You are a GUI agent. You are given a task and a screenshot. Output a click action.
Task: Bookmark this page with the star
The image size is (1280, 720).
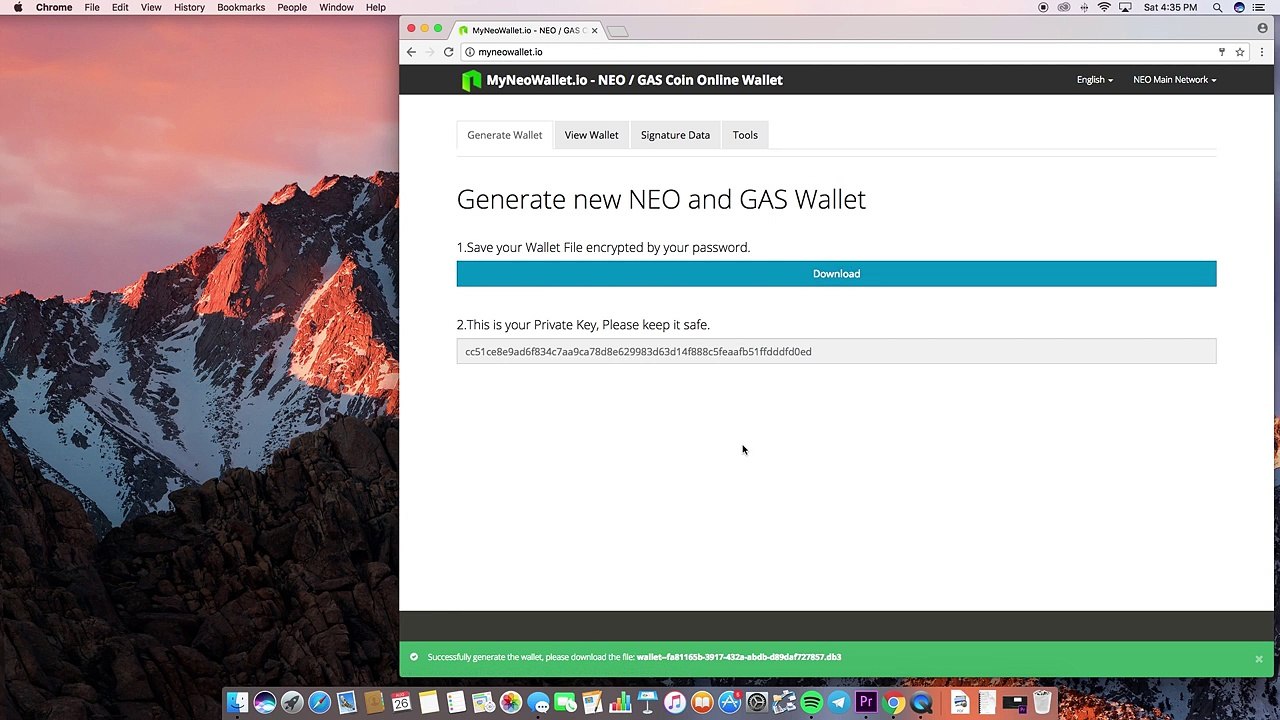pyautogui.click(x=1240, y=52)
